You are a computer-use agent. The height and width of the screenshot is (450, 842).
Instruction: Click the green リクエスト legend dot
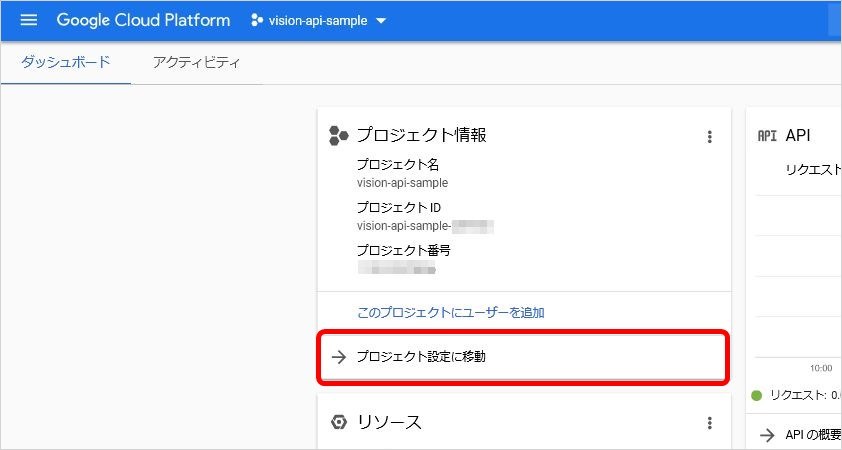click(757, 396)
